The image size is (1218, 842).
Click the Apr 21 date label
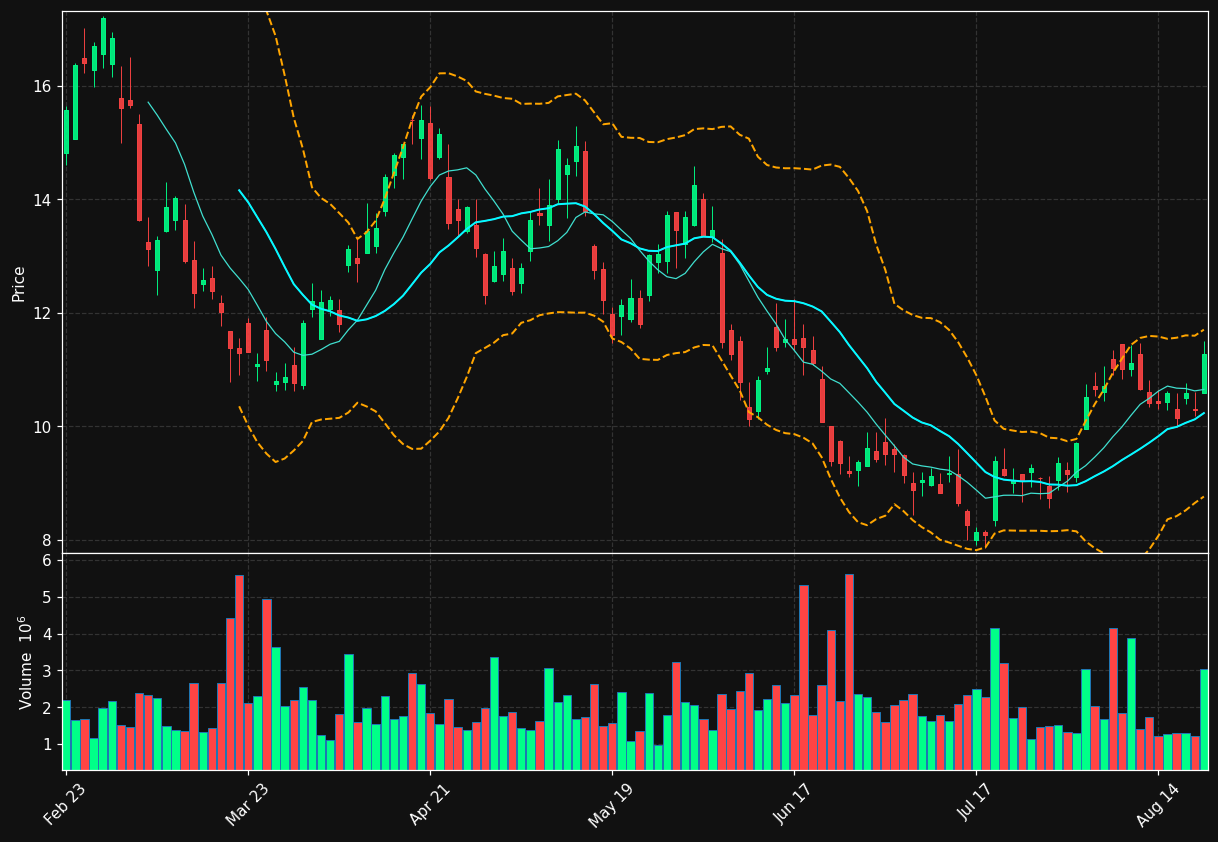(429, 804)
